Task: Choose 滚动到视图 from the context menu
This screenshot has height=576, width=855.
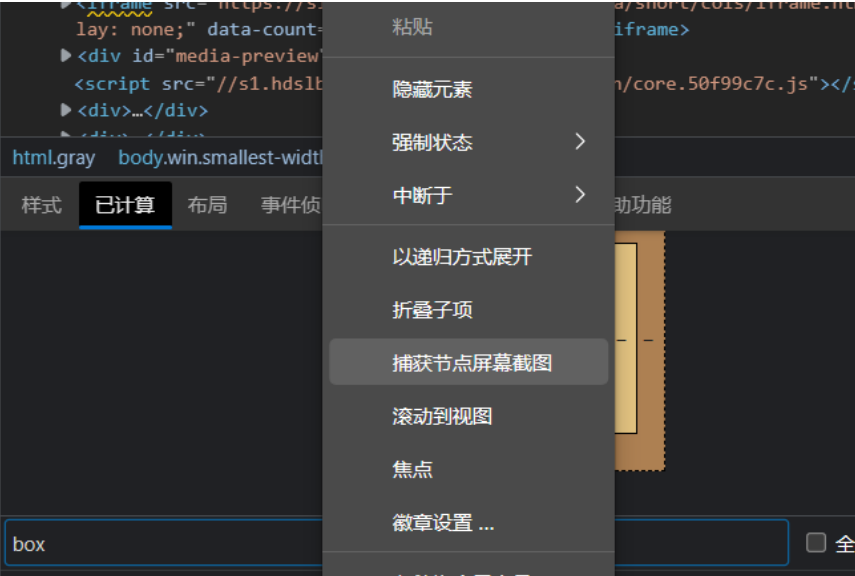Action: [468, 416]
